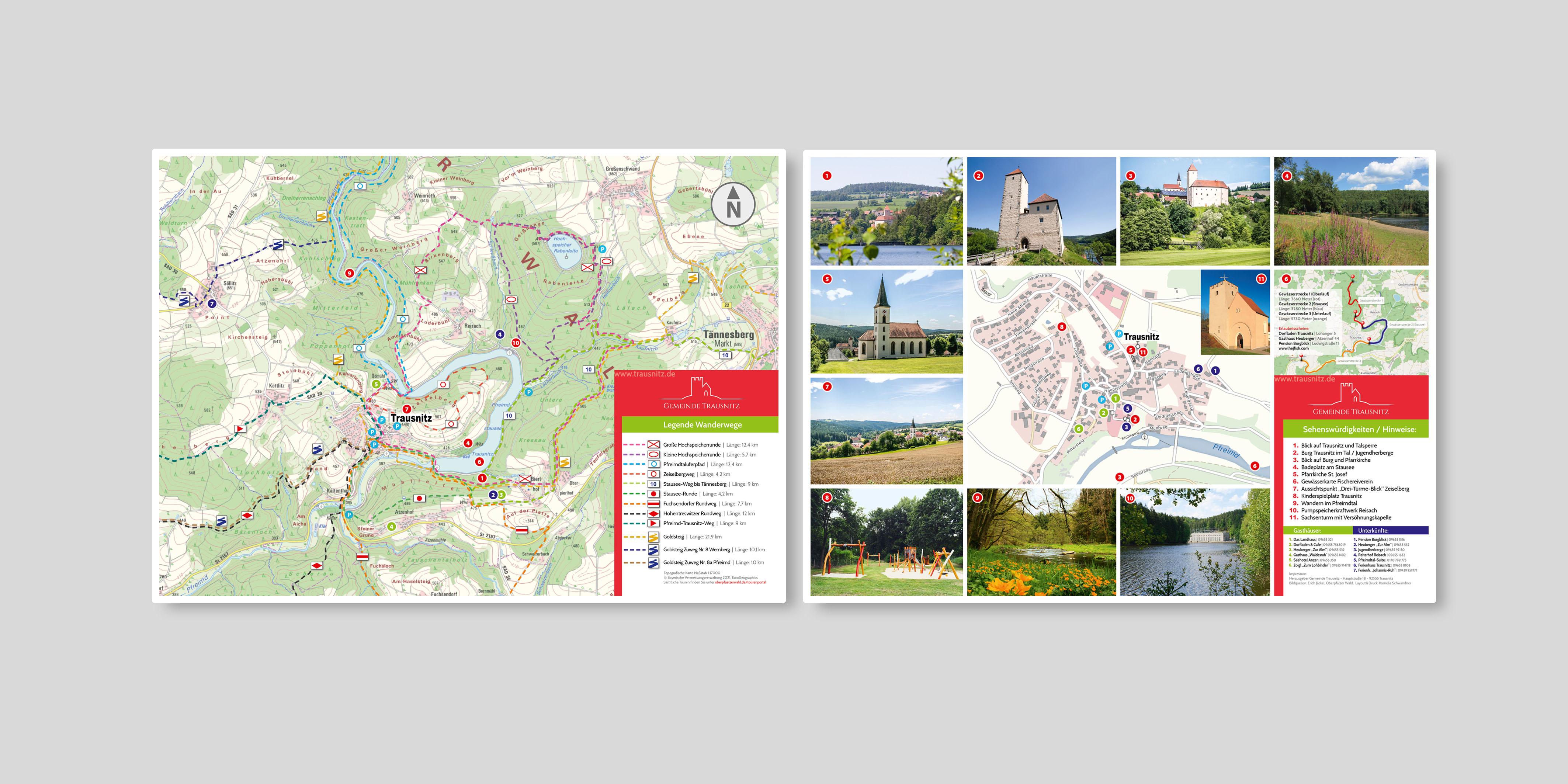The height and width of the screenshot is (784, 1568).
Task: Click the yellow Goldsteig legend icon
Action: [653, 537]
